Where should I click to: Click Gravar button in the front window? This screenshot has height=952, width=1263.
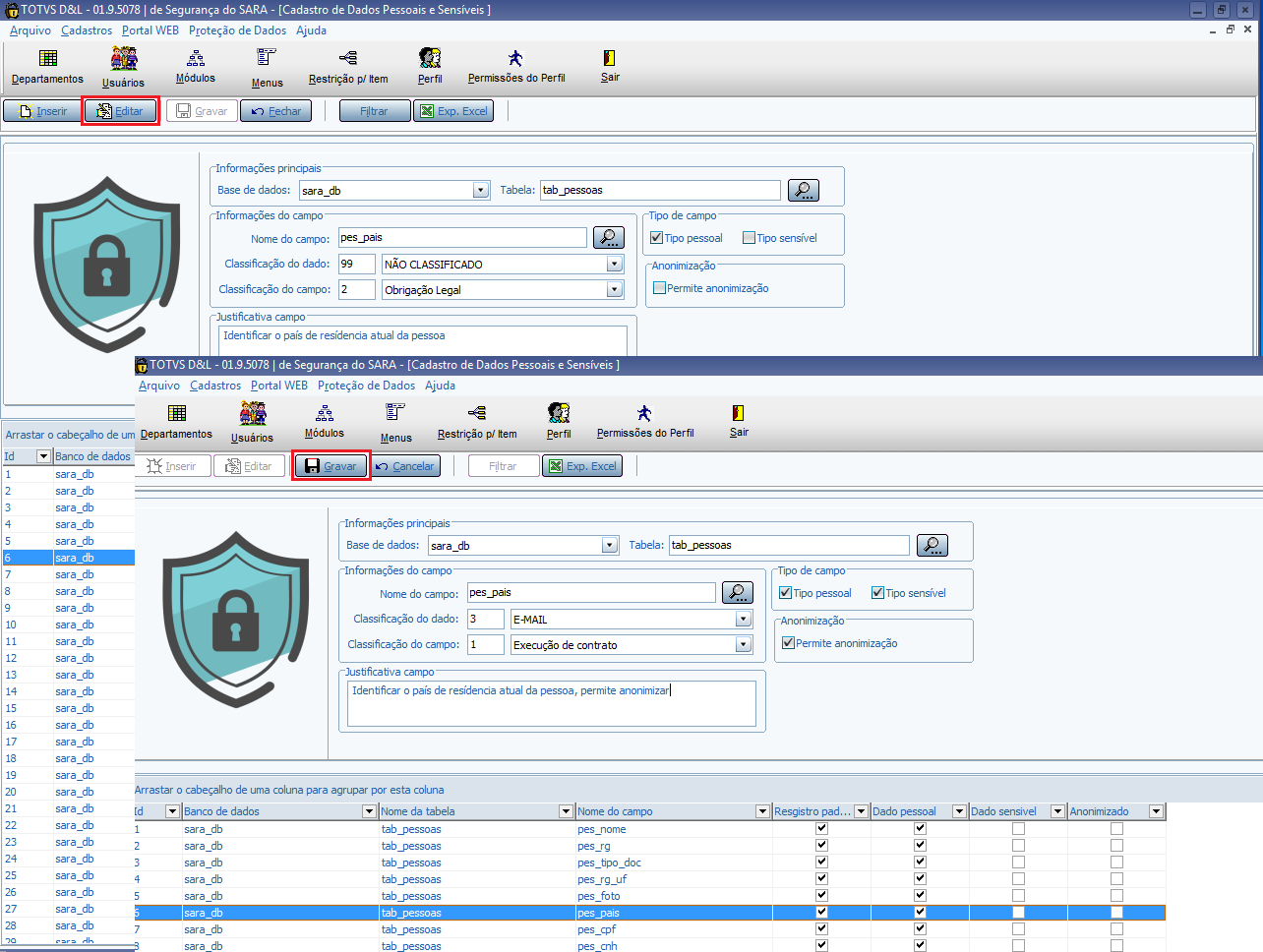(x=331, y=466)
